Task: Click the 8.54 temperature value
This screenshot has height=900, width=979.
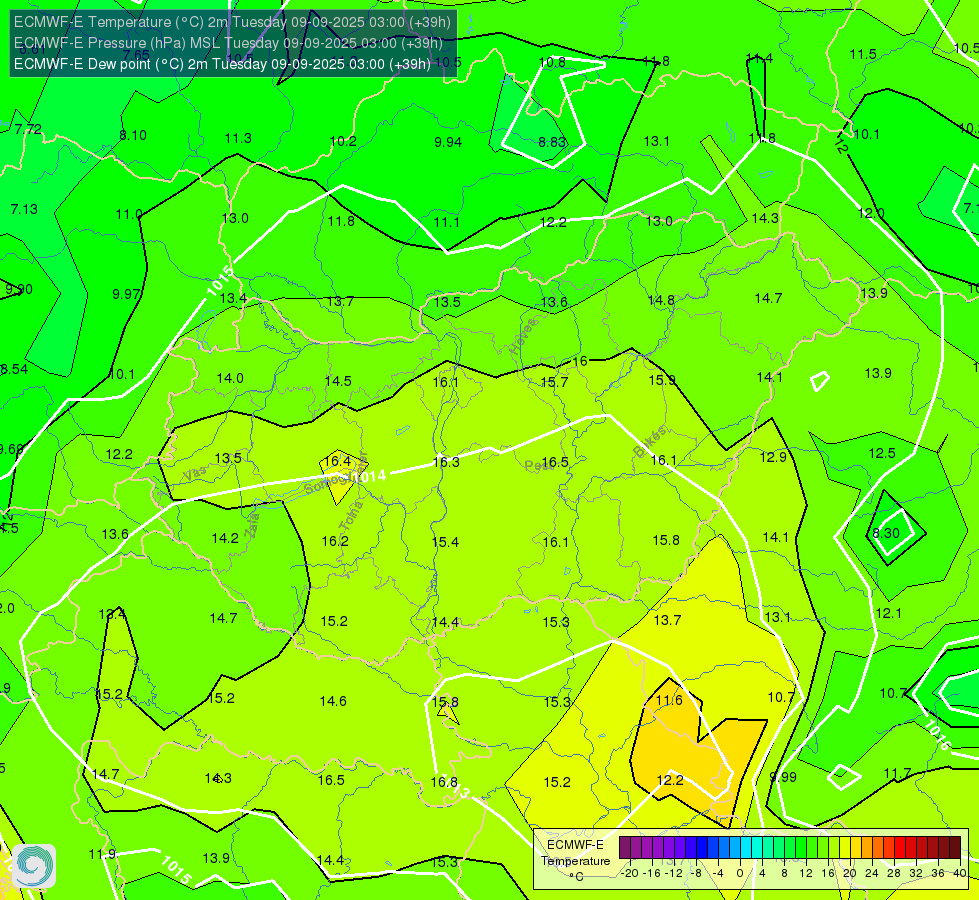Action: 14,370
